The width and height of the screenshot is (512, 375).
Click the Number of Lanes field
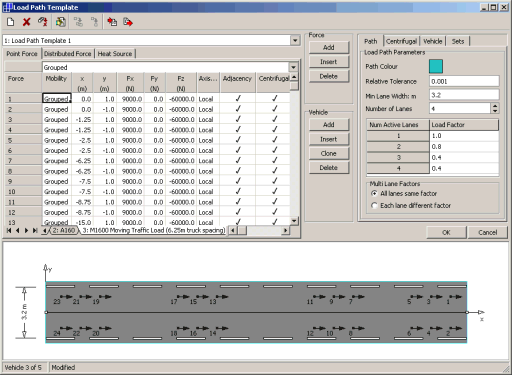(460, 108)
